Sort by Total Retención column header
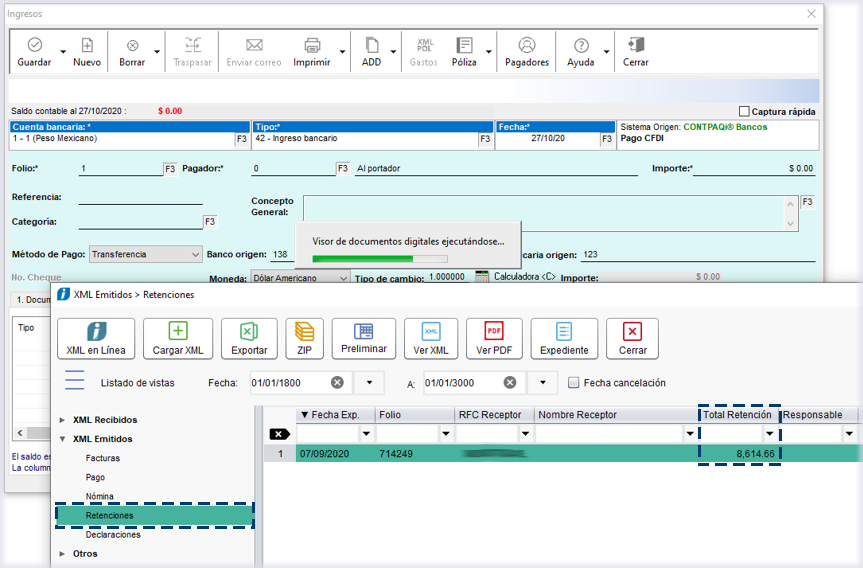Screen dimensions: 863x568 (x=738, y=415)
